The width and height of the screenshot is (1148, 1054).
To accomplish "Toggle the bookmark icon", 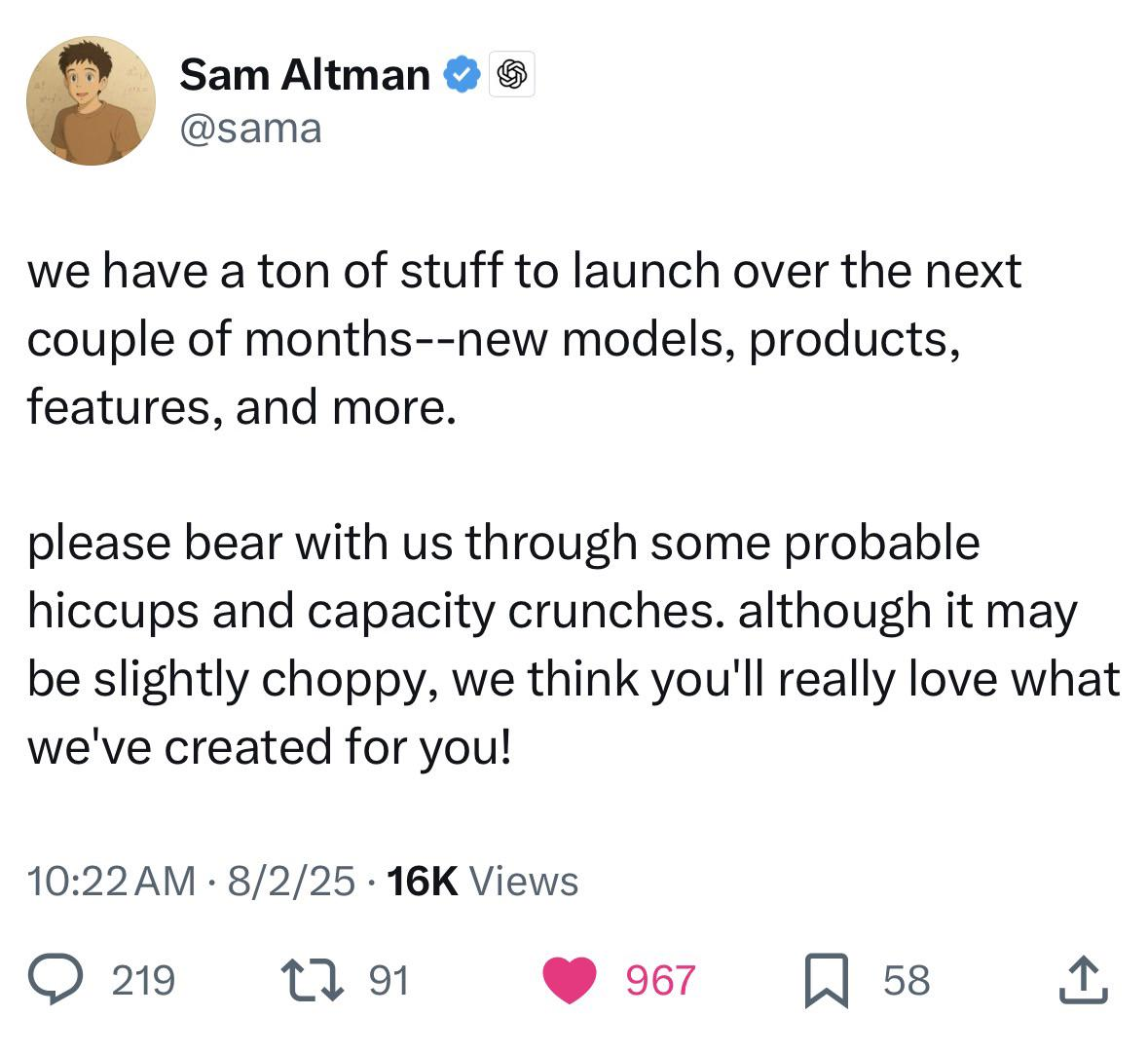I will tap(827, 981).
